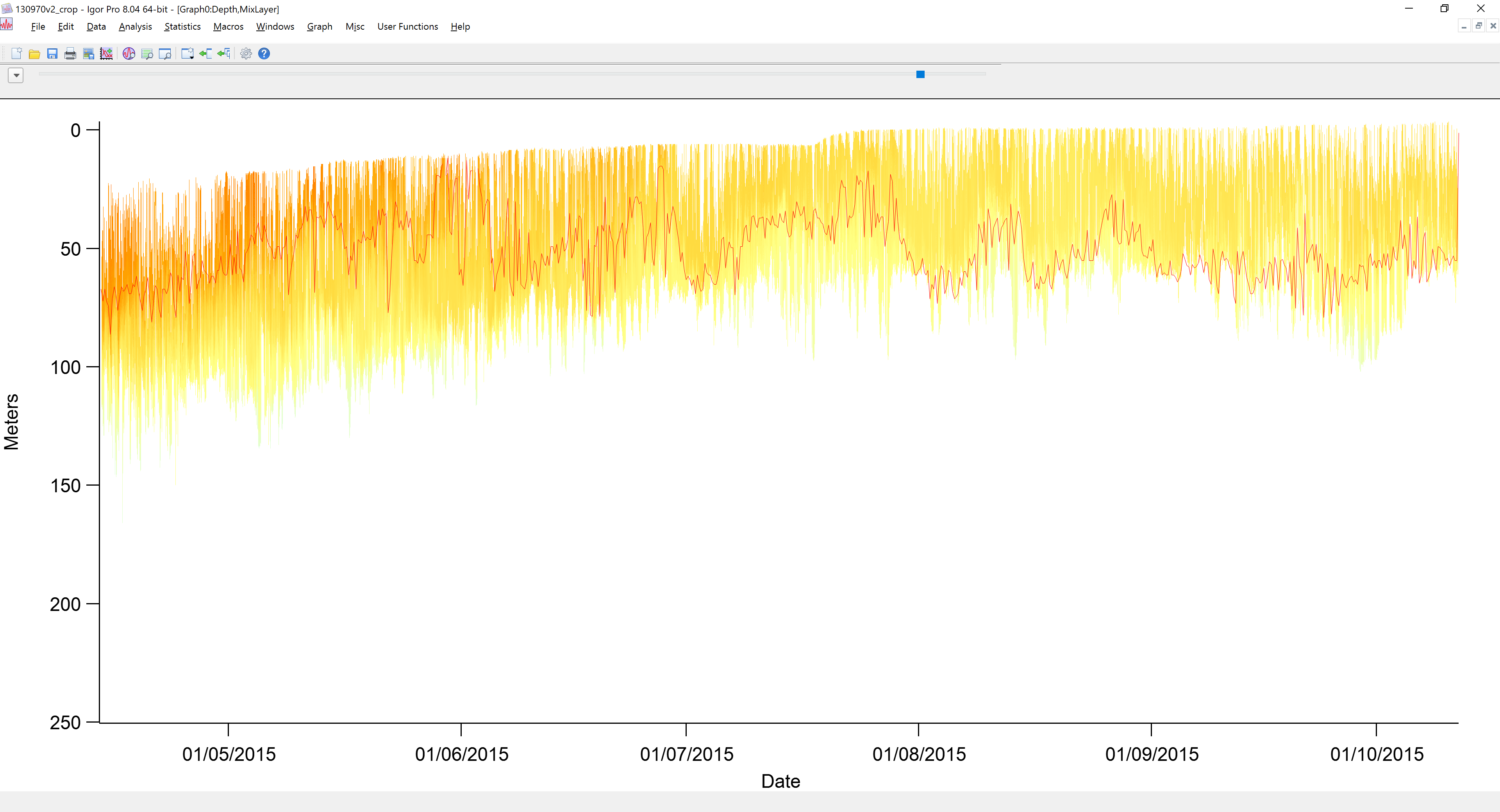Open the Analysis menu

tap(135, 26)
